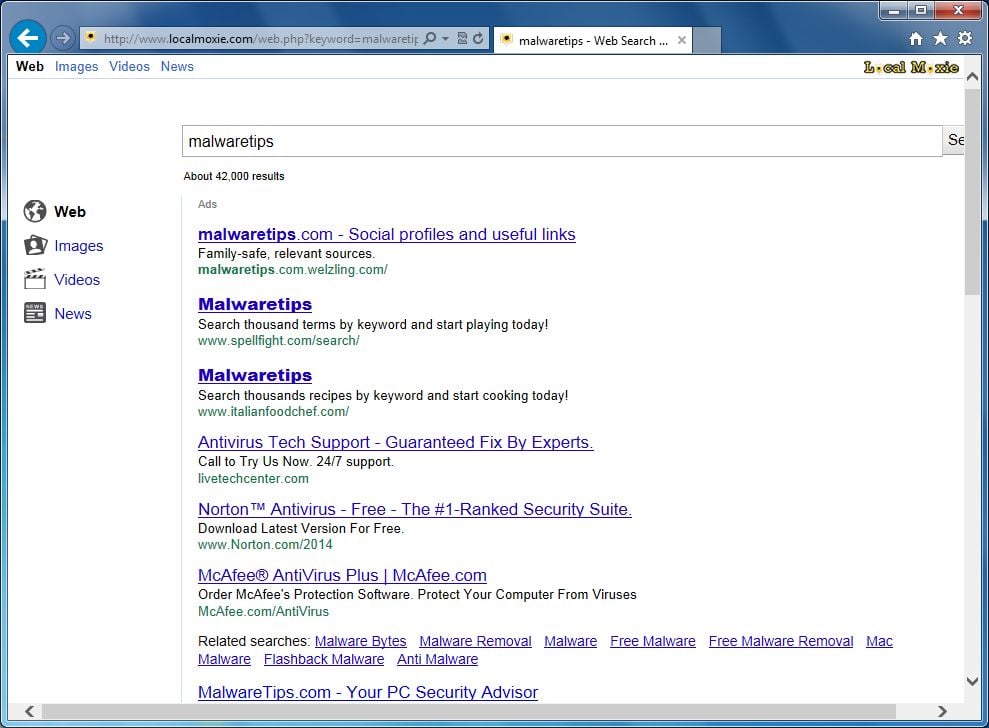Click the horizontal scrollbar right arrow
The image size is (989, 728).
pos(942,712)
